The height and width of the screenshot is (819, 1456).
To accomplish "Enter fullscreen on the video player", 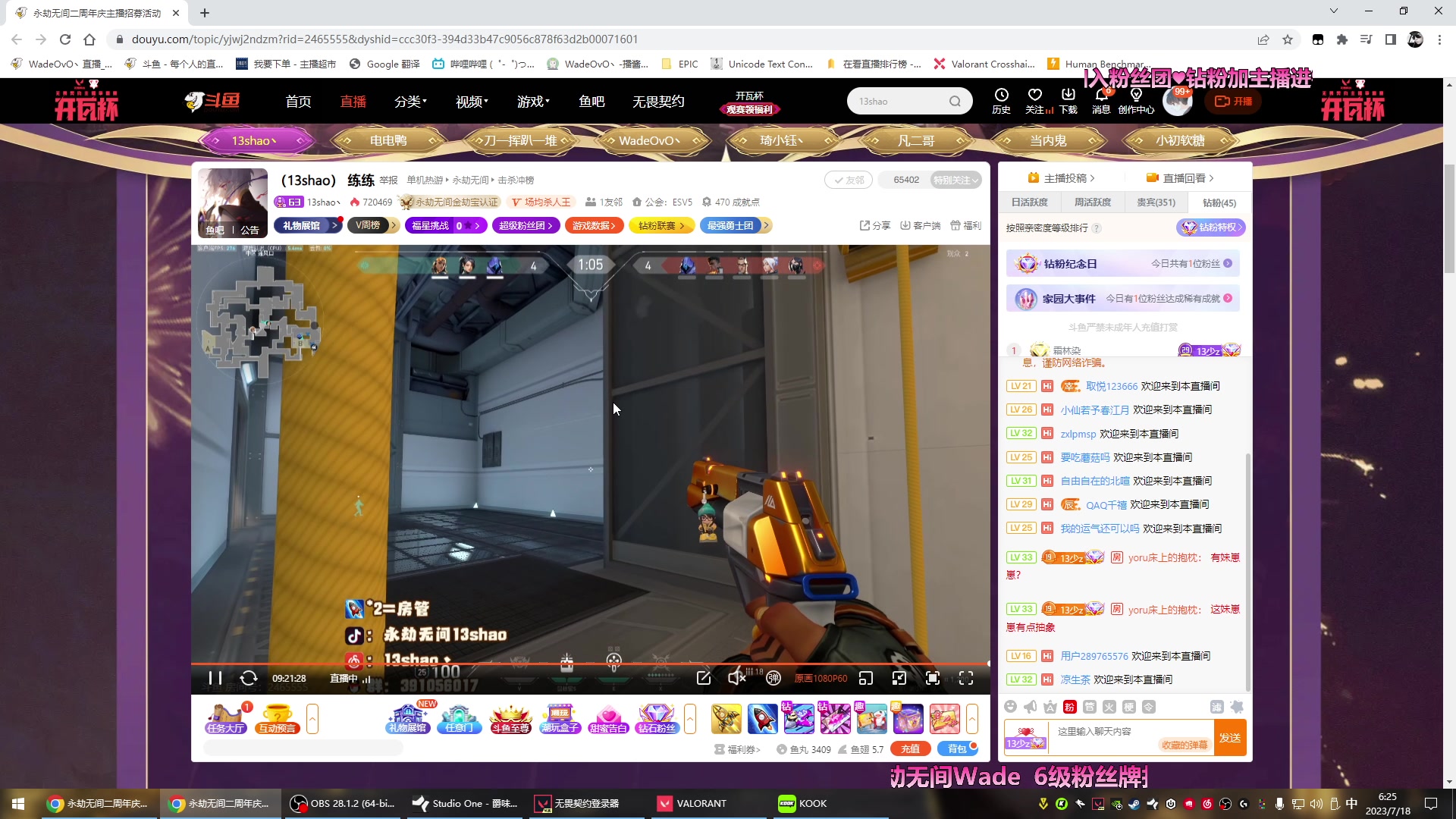I will coord(966,678).
